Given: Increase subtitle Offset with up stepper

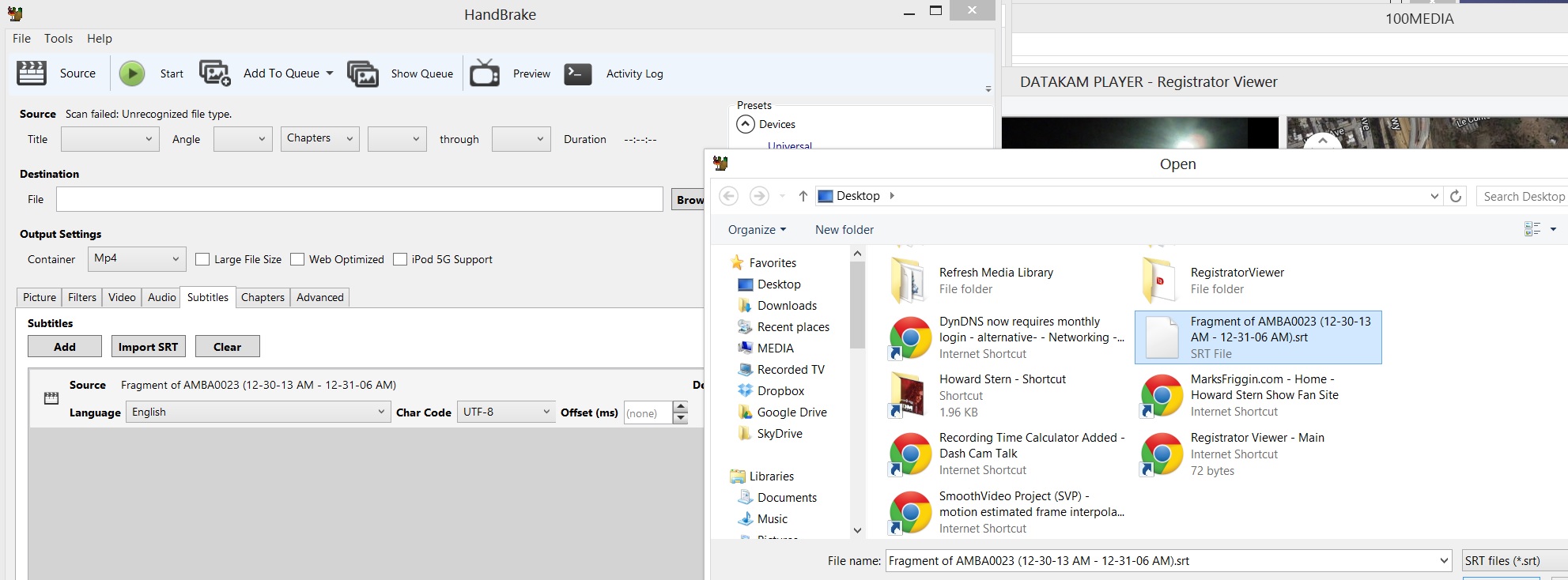Looking at the screenshot, I should 680,406.
